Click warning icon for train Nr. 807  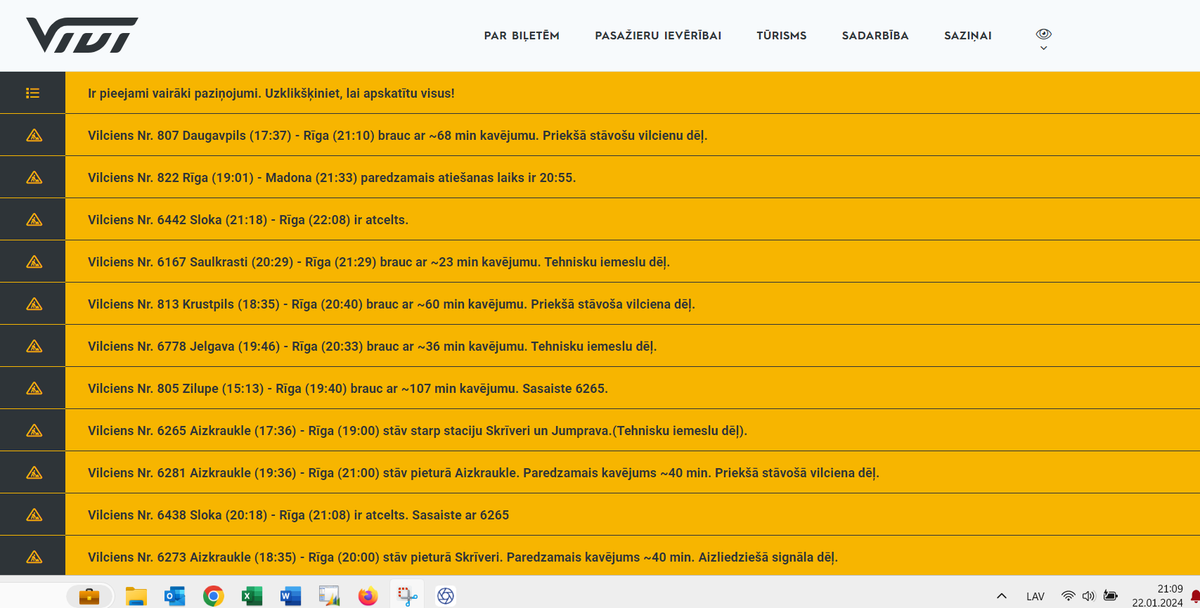pos(33,135)
